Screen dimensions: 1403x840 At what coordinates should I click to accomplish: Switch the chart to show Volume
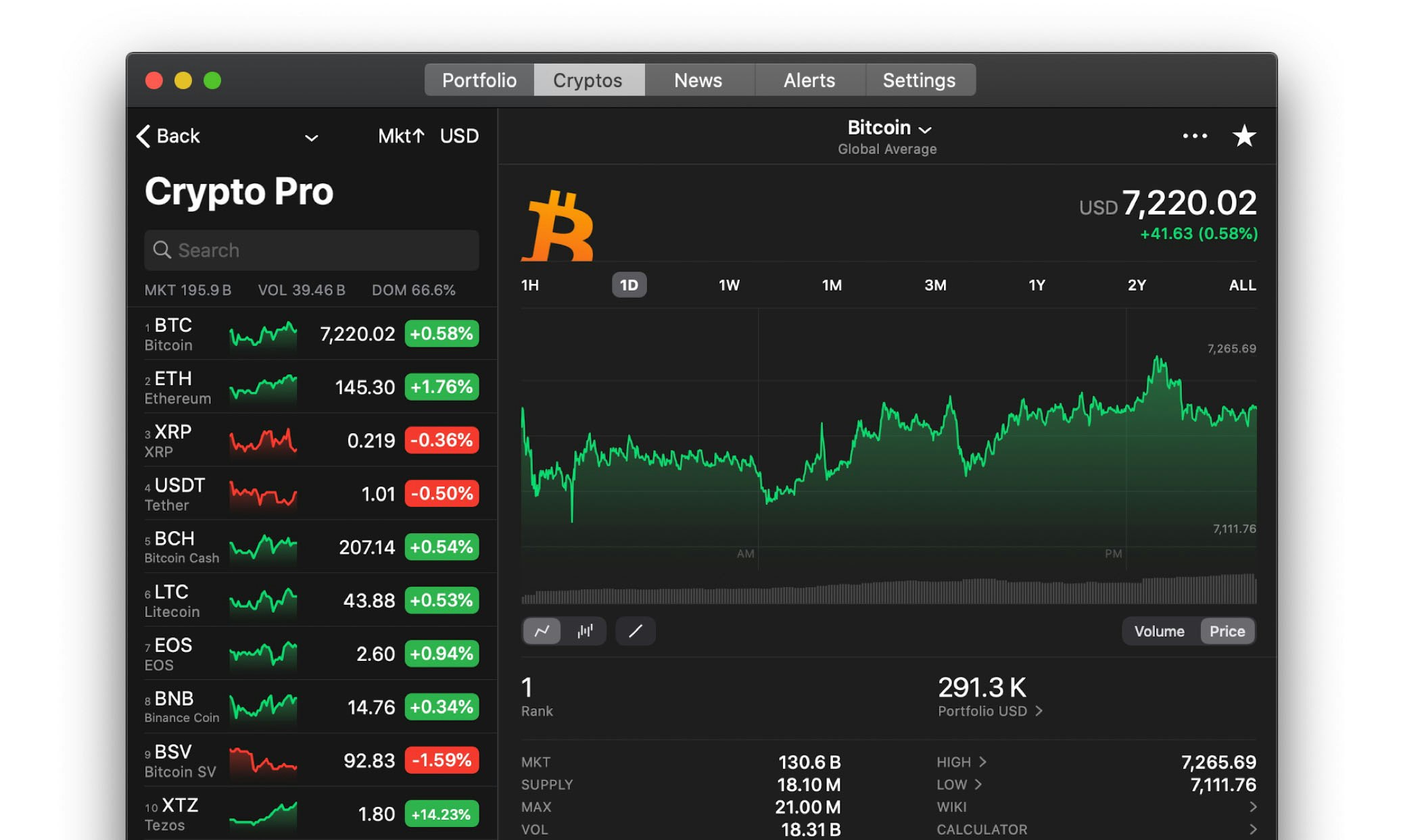tap(1158, 631)
